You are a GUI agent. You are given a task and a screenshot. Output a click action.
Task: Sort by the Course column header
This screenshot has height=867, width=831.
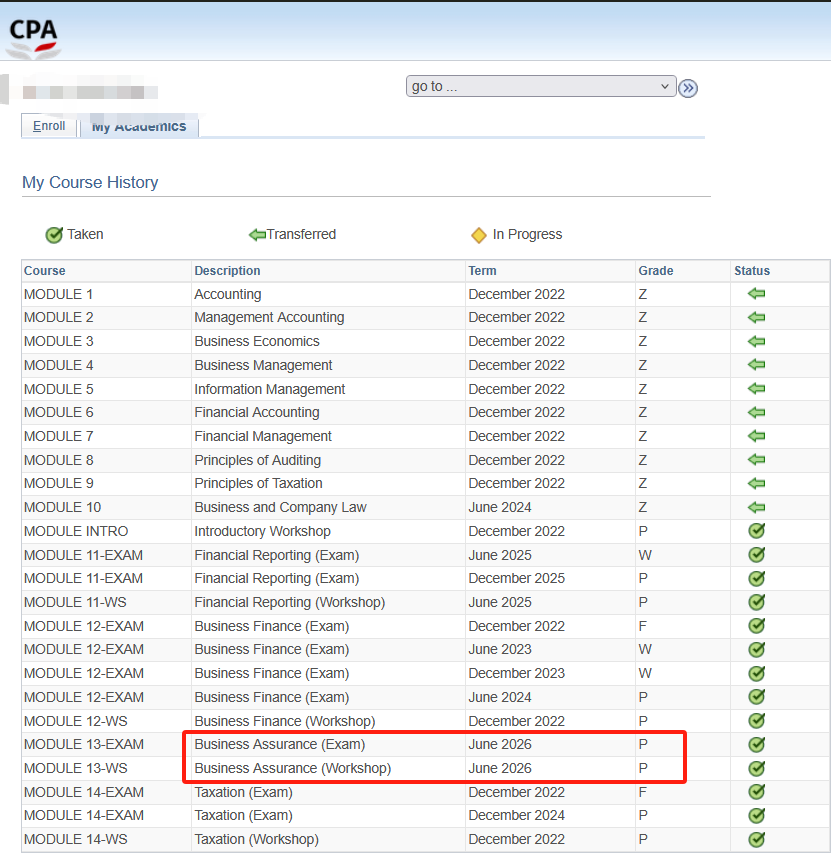[45, 271]
